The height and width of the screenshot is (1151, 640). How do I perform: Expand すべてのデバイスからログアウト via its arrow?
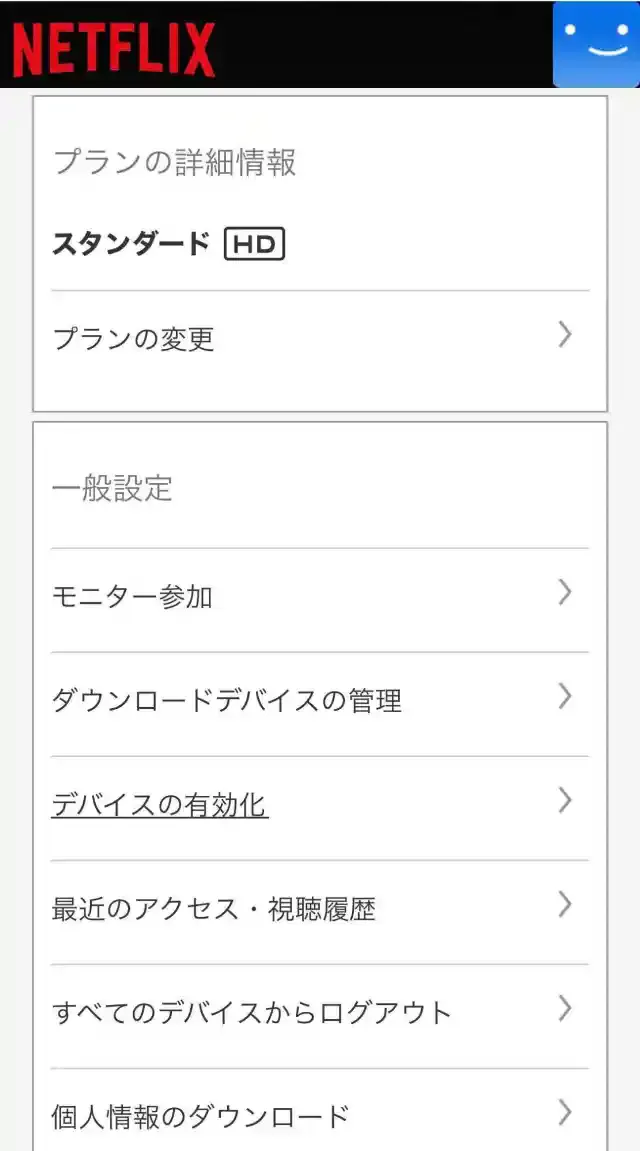[565, 1010]
